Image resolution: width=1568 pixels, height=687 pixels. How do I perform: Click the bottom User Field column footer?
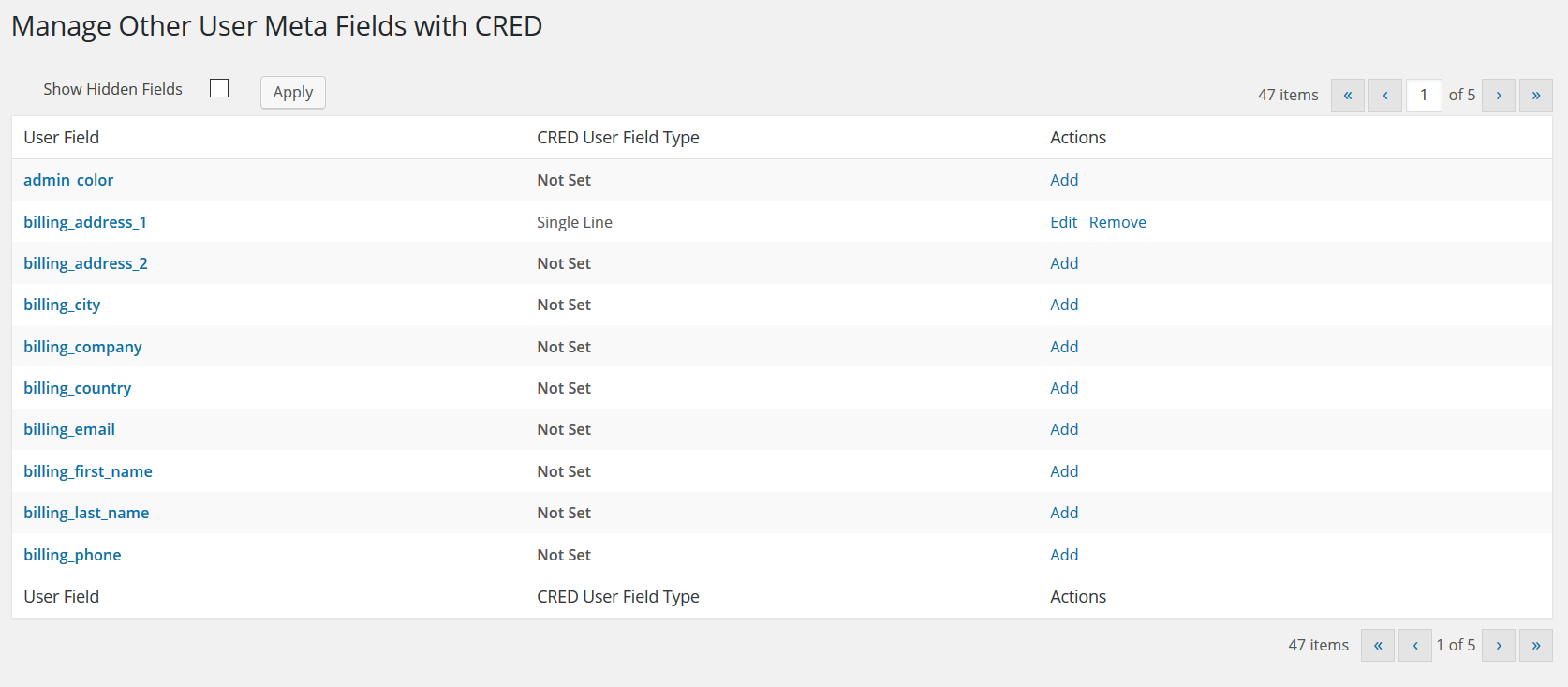[x=61, y=597]
